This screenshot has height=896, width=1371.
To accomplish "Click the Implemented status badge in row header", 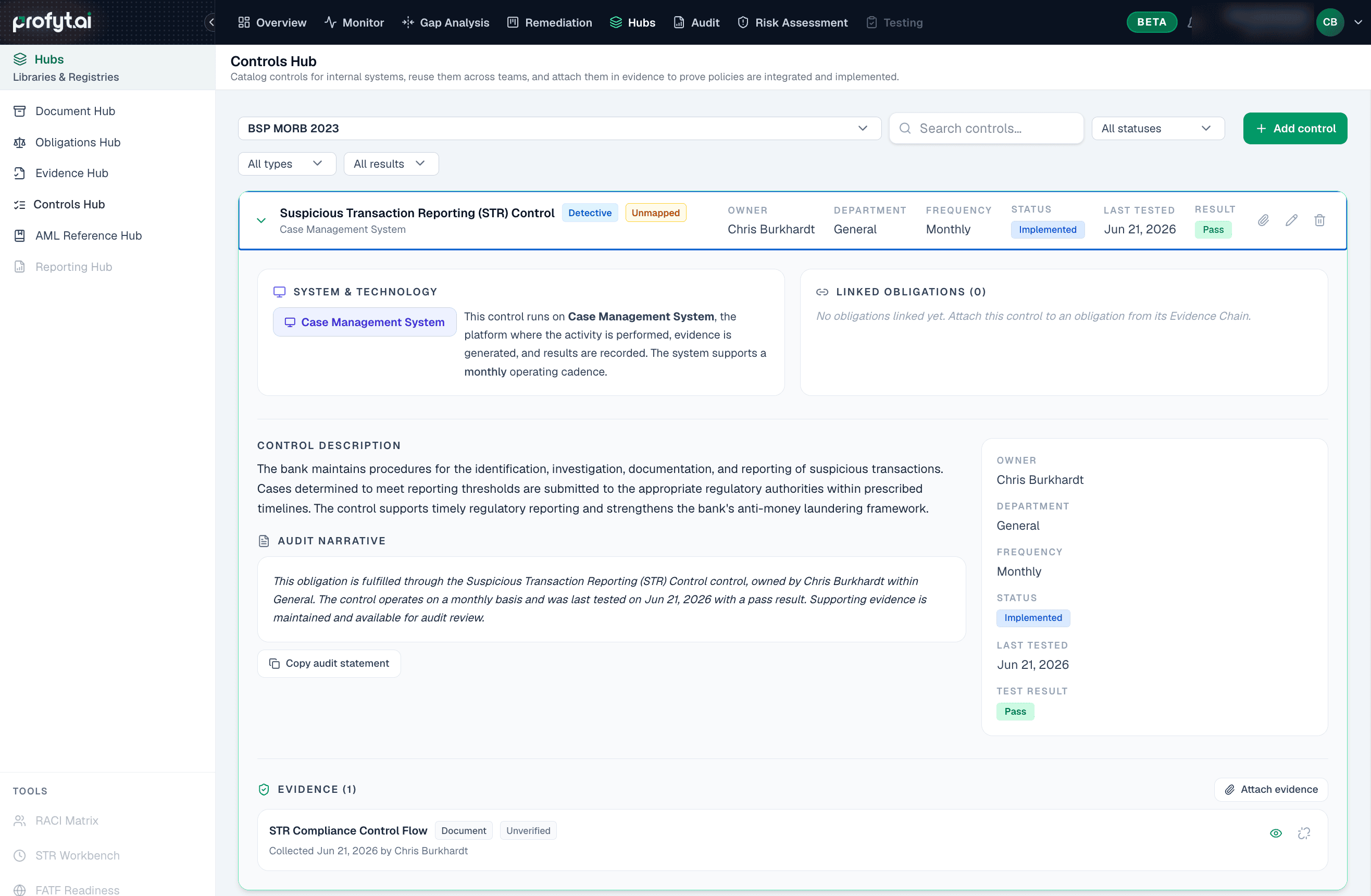I will click(1047, 229).
